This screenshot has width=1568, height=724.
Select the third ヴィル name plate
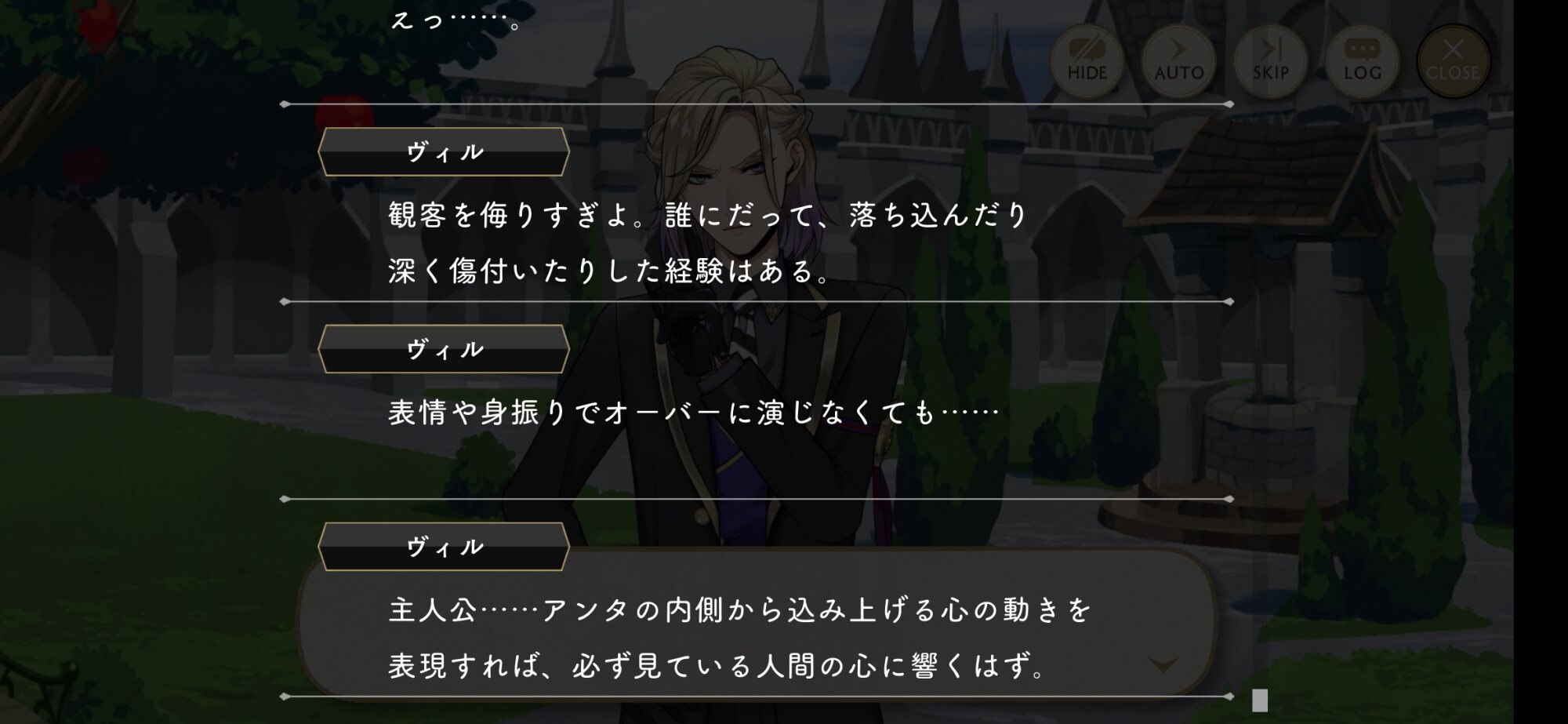click(444, 547)
